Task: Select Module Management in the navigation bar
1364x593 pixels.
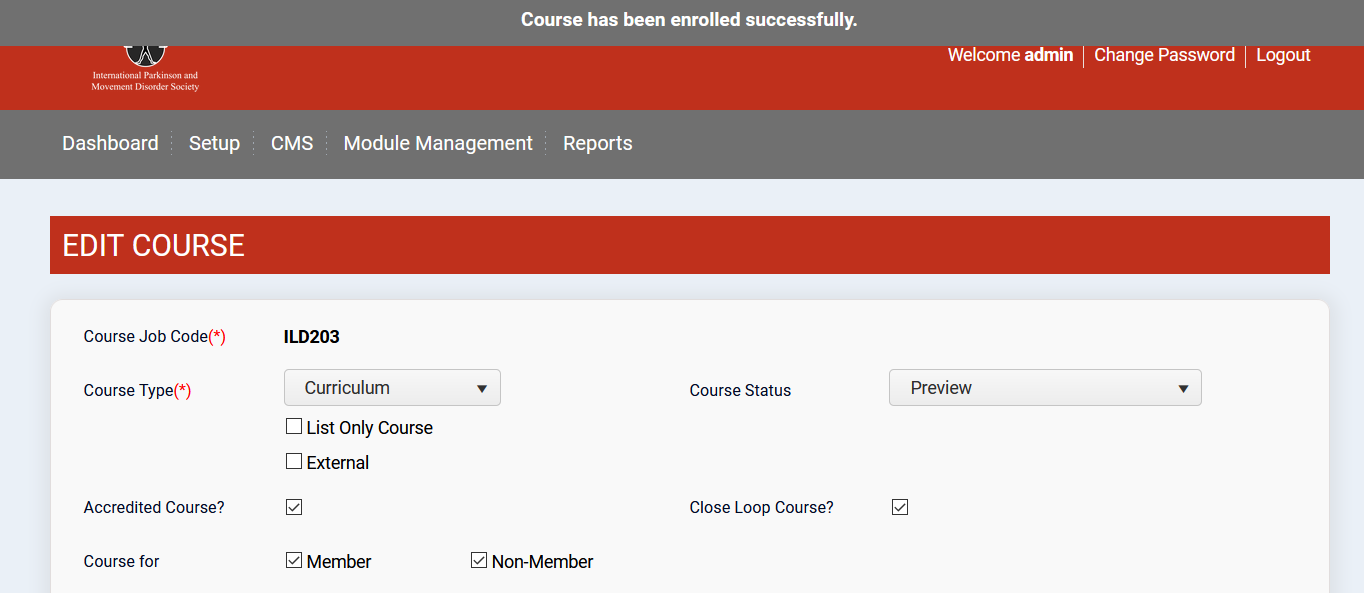Action: (438, 143)
